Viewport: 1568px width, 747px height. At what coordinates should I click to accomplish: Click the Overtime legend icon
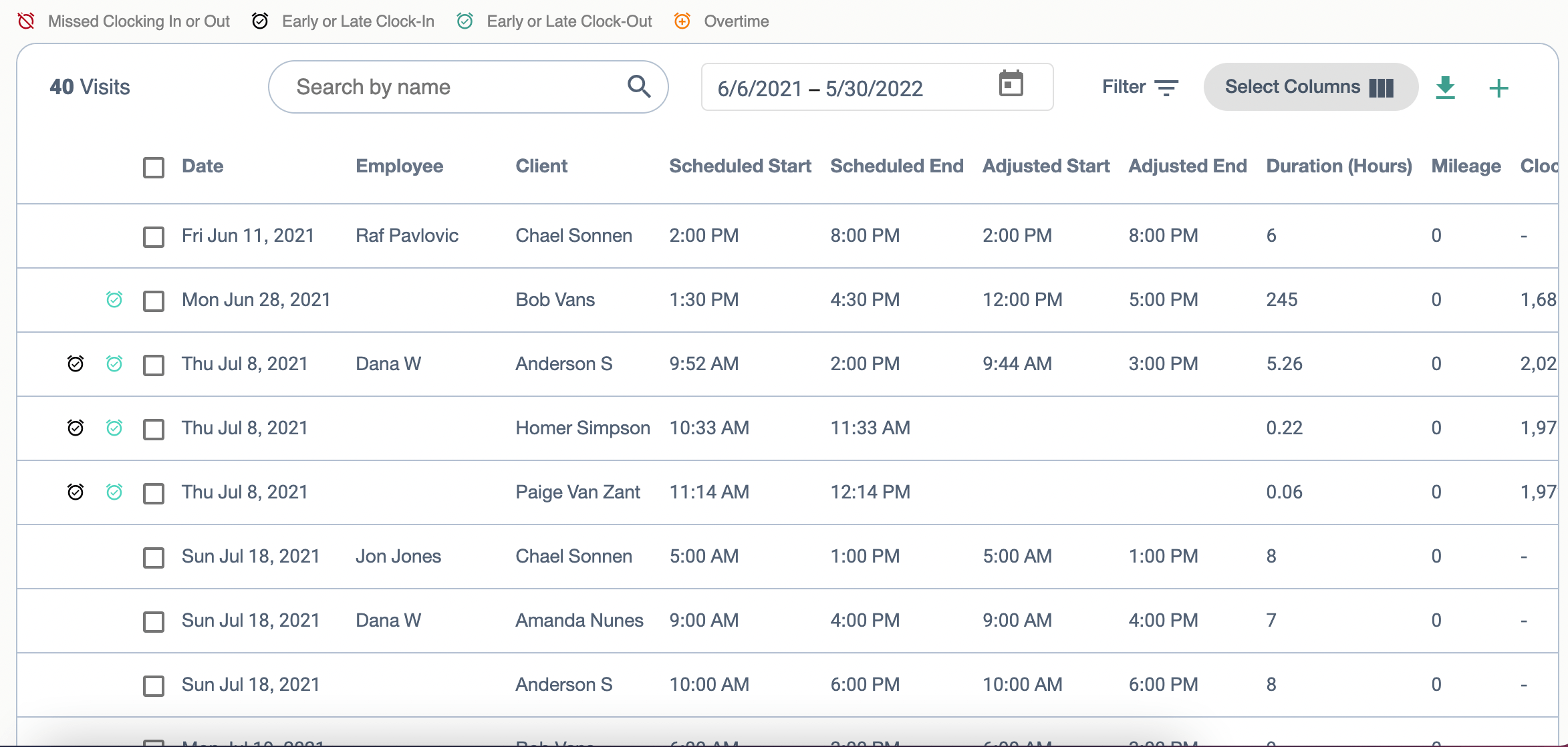682,21
